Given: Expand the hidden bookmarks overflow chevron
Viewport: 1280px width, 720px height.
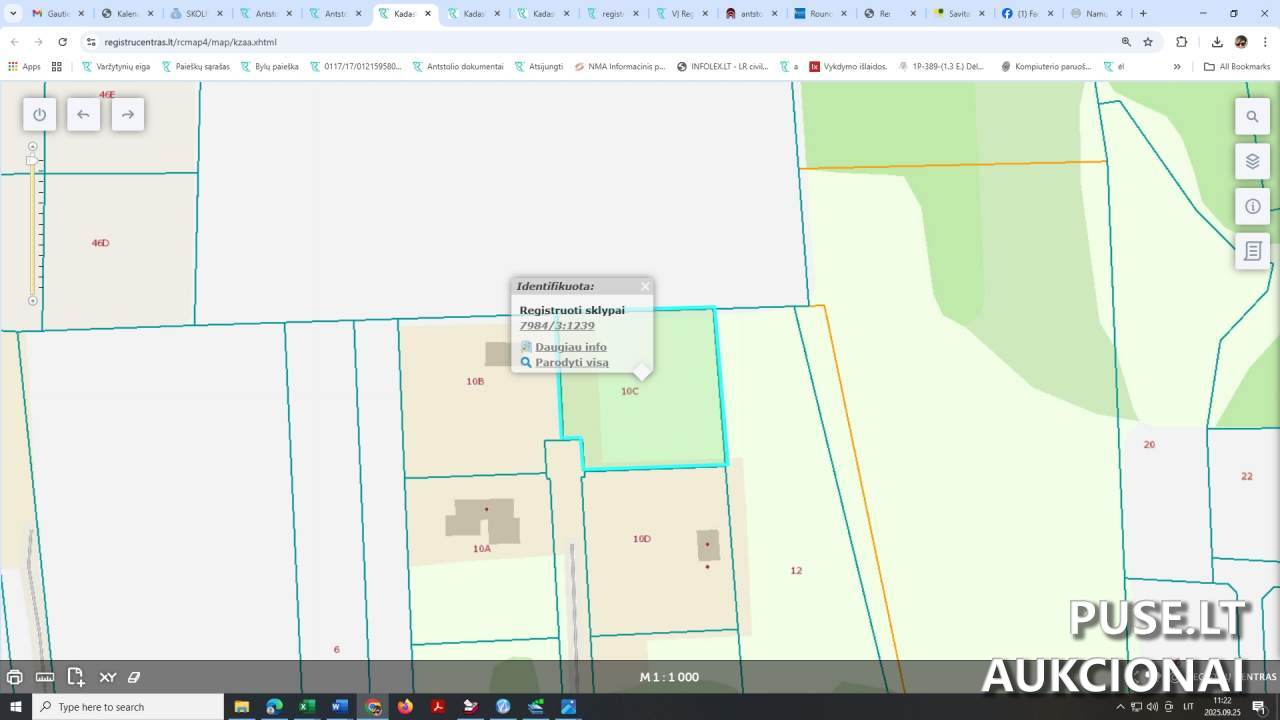Looking at the screenshot, I should click(x=1177, y=66).
